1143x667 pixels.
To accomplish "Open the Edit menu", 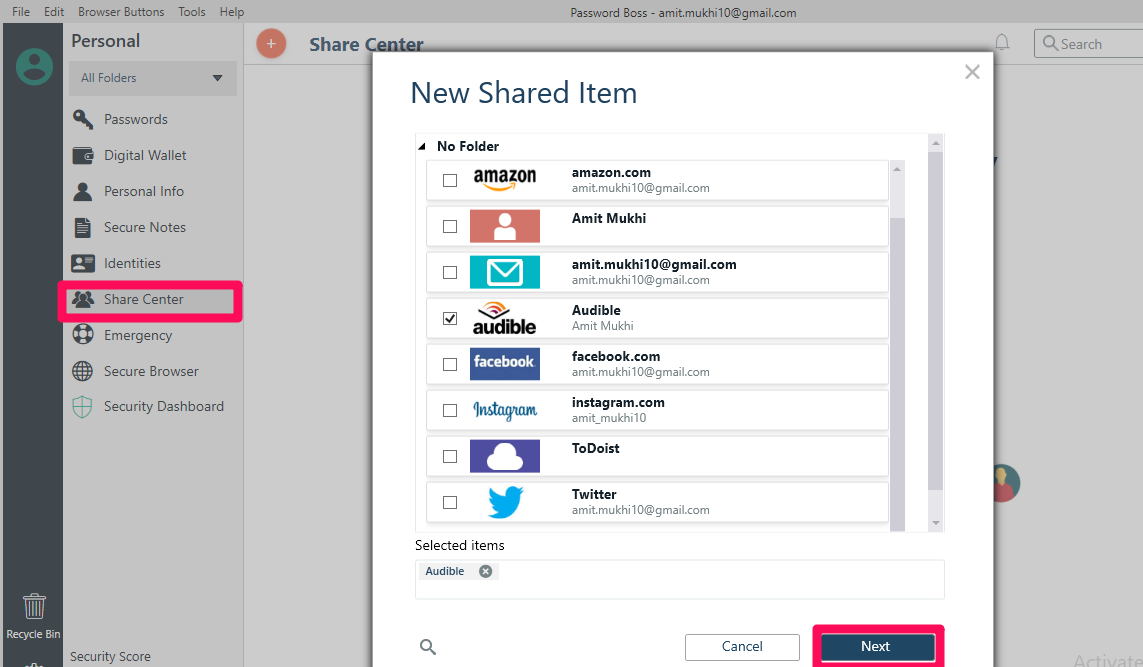I will point(54,12).
